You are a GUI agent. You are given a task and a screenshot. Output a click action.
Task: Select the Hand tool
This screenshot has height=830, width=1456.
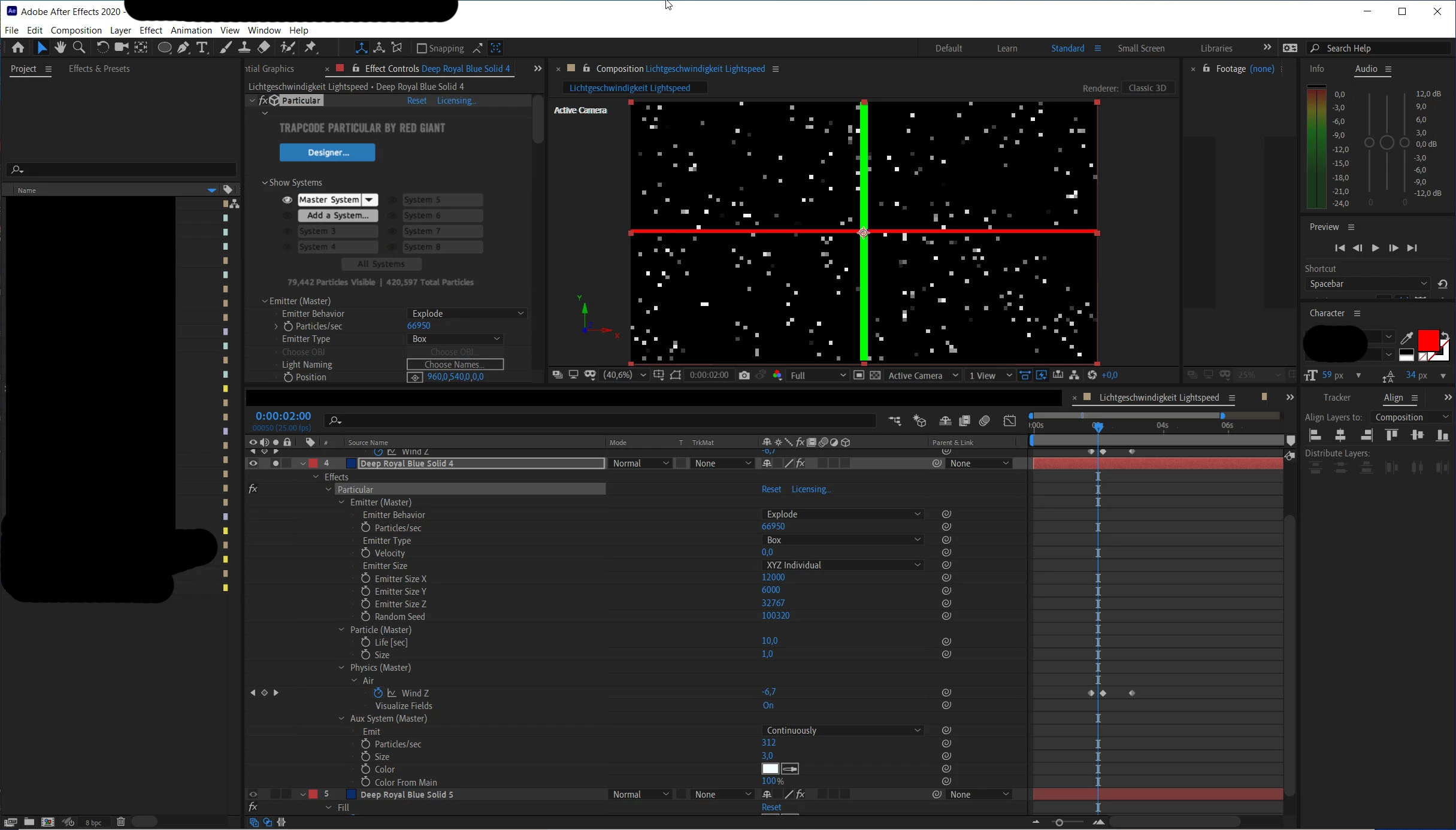click(60, 47)
